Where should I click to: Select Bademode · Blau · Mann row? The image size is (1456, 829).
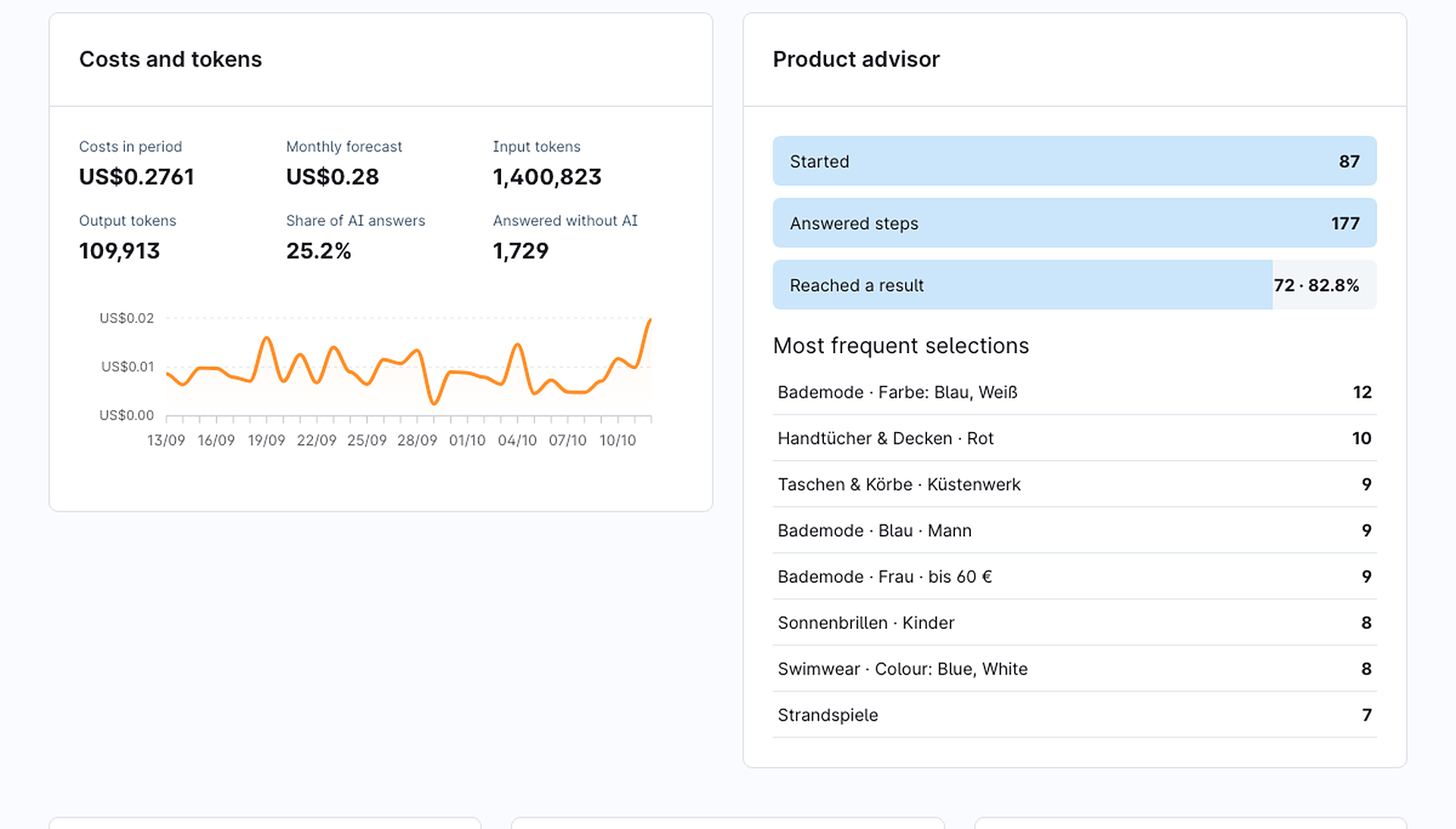[x=1074, y=530]
